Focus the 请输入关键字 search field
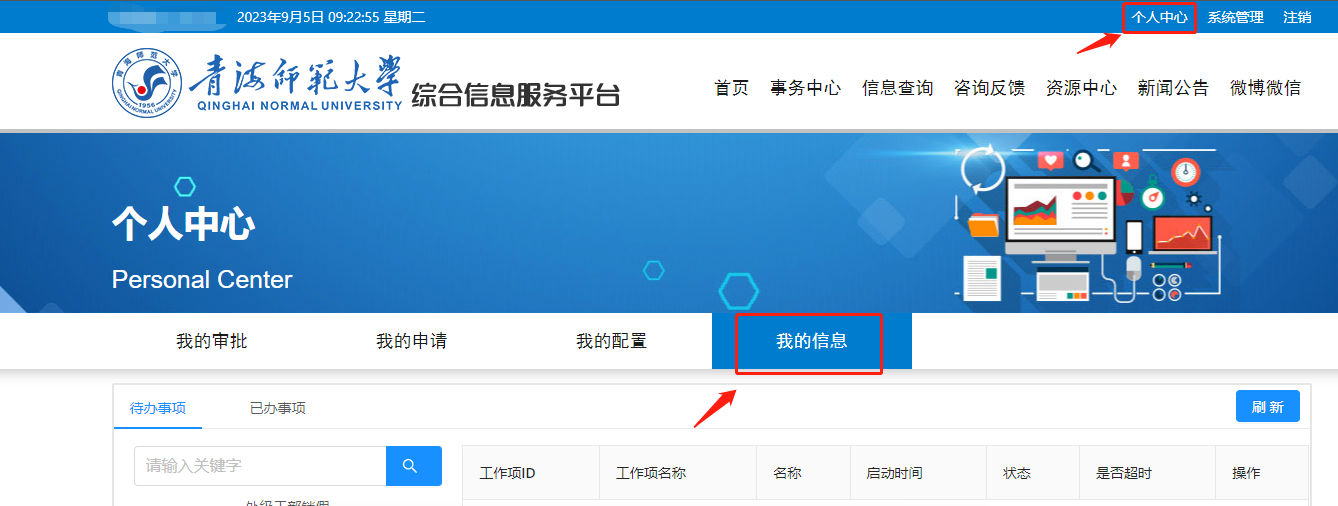 tap(260, 466)
